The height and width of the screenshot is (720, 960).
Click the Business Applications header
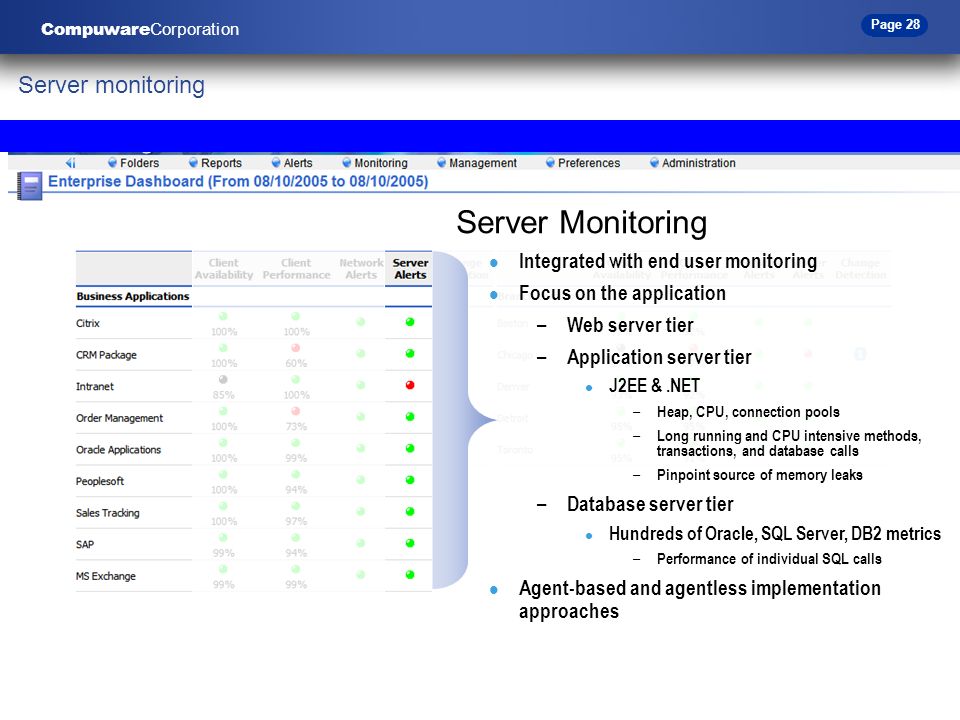coord(133,296)
